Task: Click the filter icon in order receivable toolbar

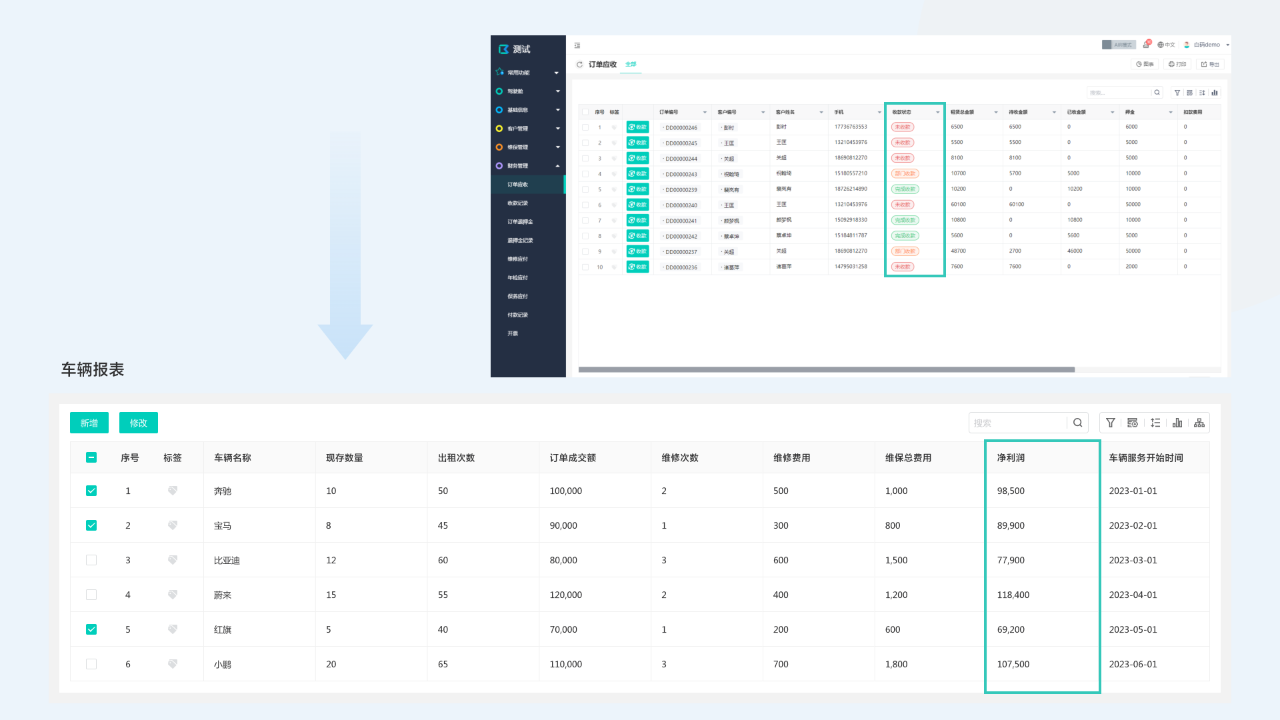Action: click(x=1177, y=92)
